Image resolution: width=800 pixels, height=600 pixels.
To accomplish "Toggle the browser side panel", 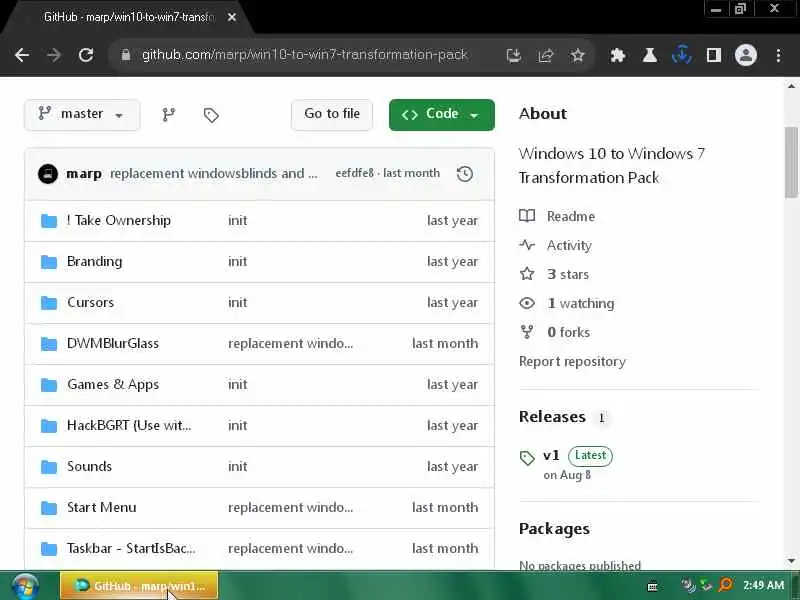I will click(x=713, y=55).
